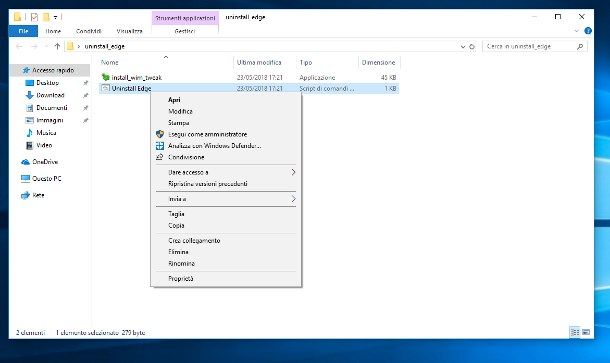The width and height of the screenshot is (610, 363).
Task: Switch to the Visualizza ribbon tab
Action: pos(130,31)
